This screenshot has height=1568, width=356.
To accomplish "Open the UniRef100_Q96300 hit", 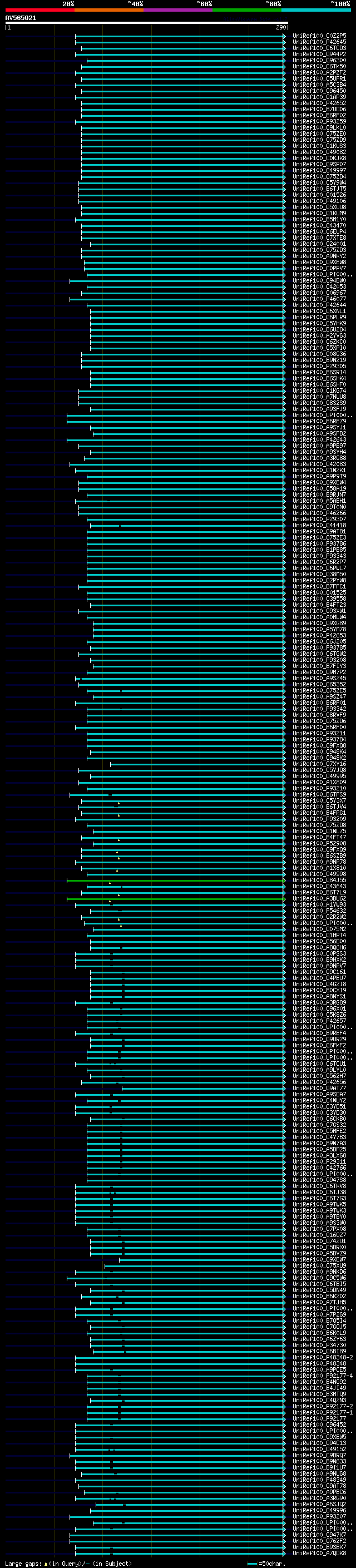I will (319, 60).
